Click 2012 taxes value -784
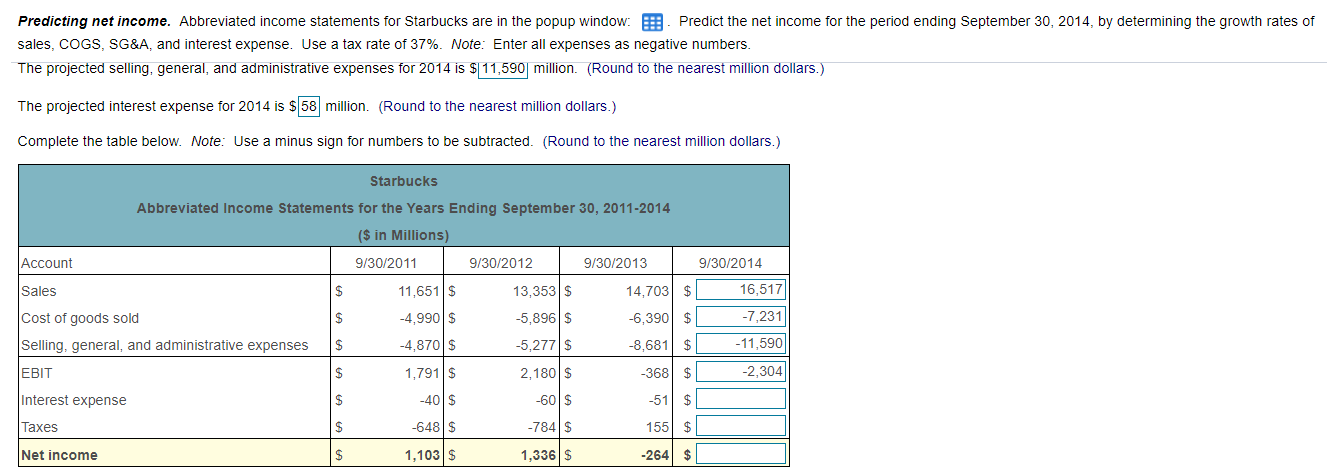1327x475 pixels. [542, 427]
